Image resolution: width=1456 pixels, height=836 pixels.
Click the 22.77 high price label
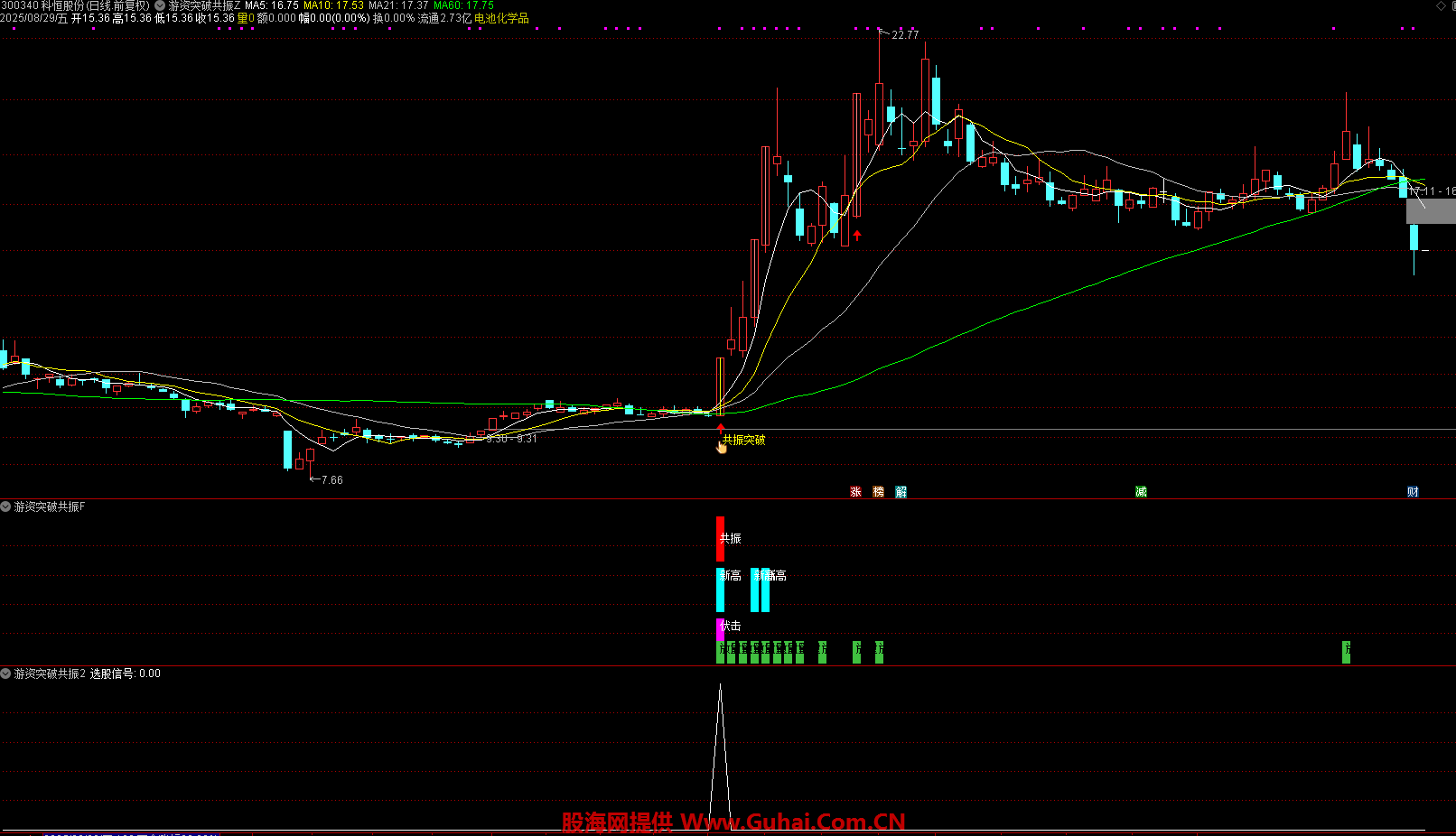(x=905, y=35)
